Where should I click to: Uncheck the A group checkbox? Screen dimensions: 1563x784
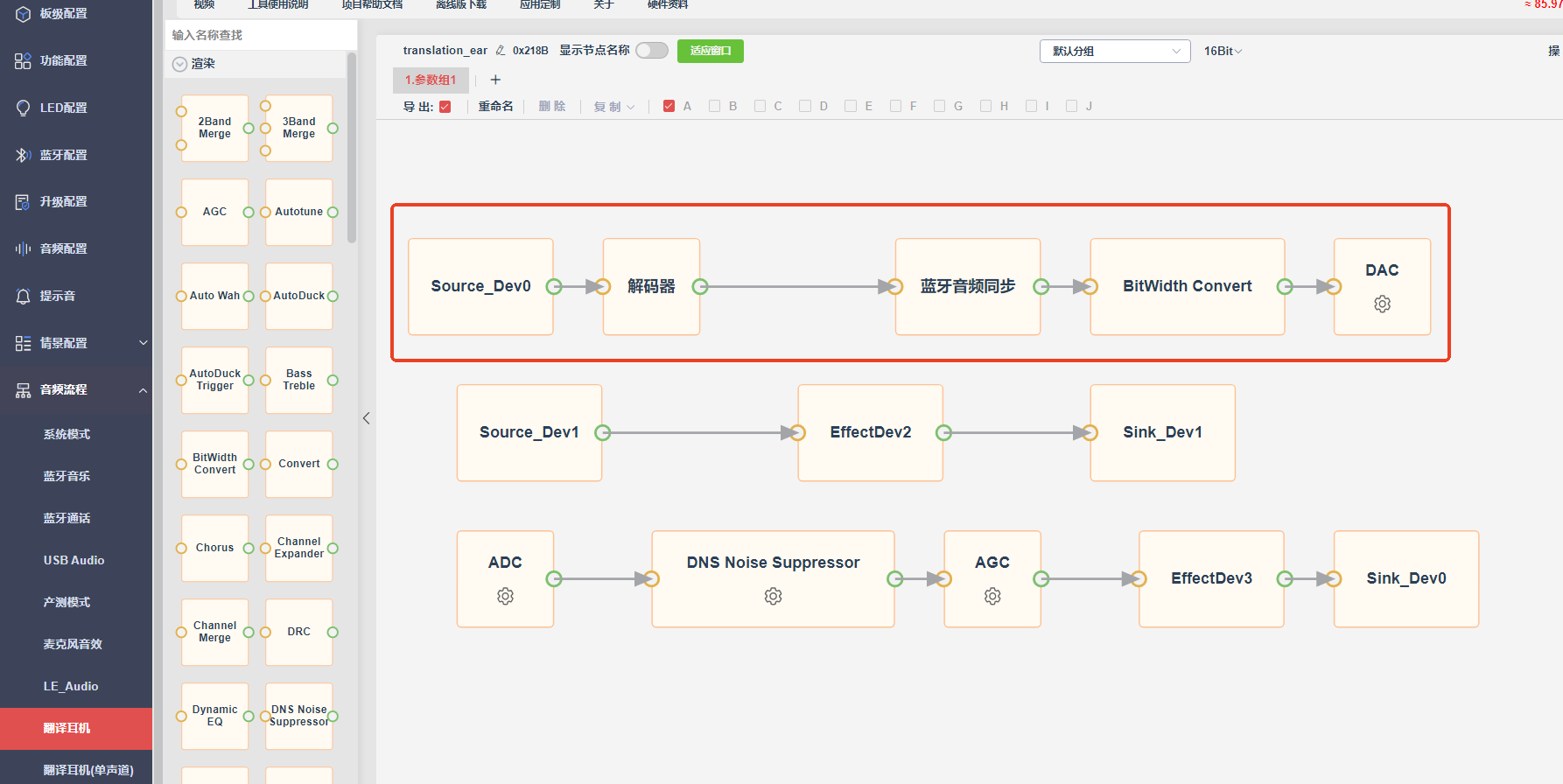tap(669, 106)
